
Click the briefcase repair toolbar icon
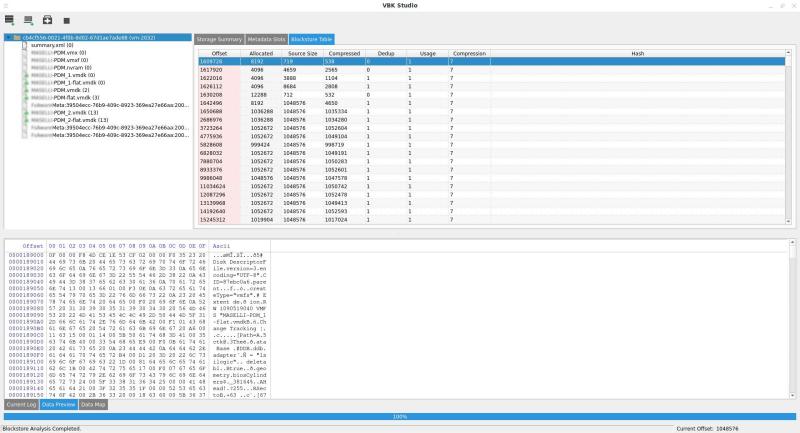(47, 20)
